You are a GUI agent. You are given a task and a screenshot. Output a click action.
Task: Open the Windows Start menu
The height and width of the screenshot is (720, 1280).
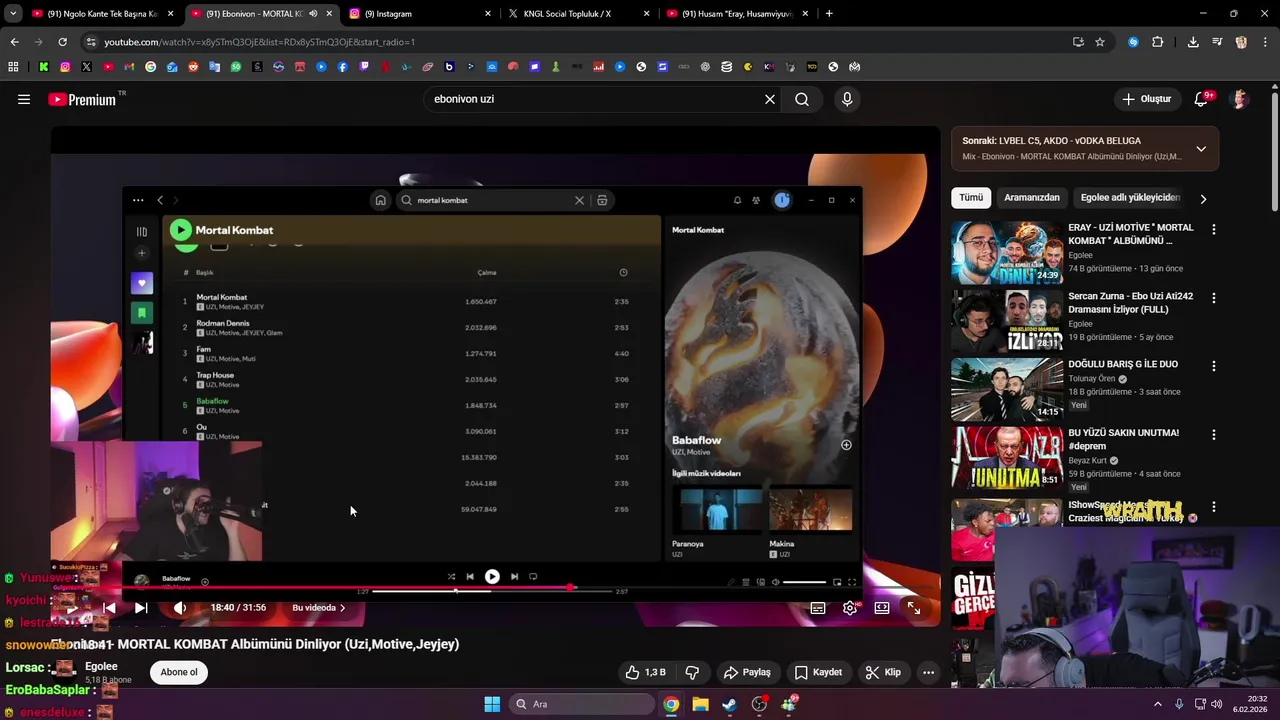[x=492, y=704]
